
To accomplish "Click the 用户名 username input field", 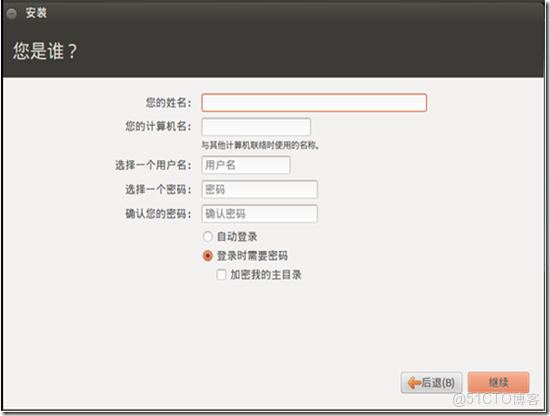I will pyautogui.click(x=246, y=165).
